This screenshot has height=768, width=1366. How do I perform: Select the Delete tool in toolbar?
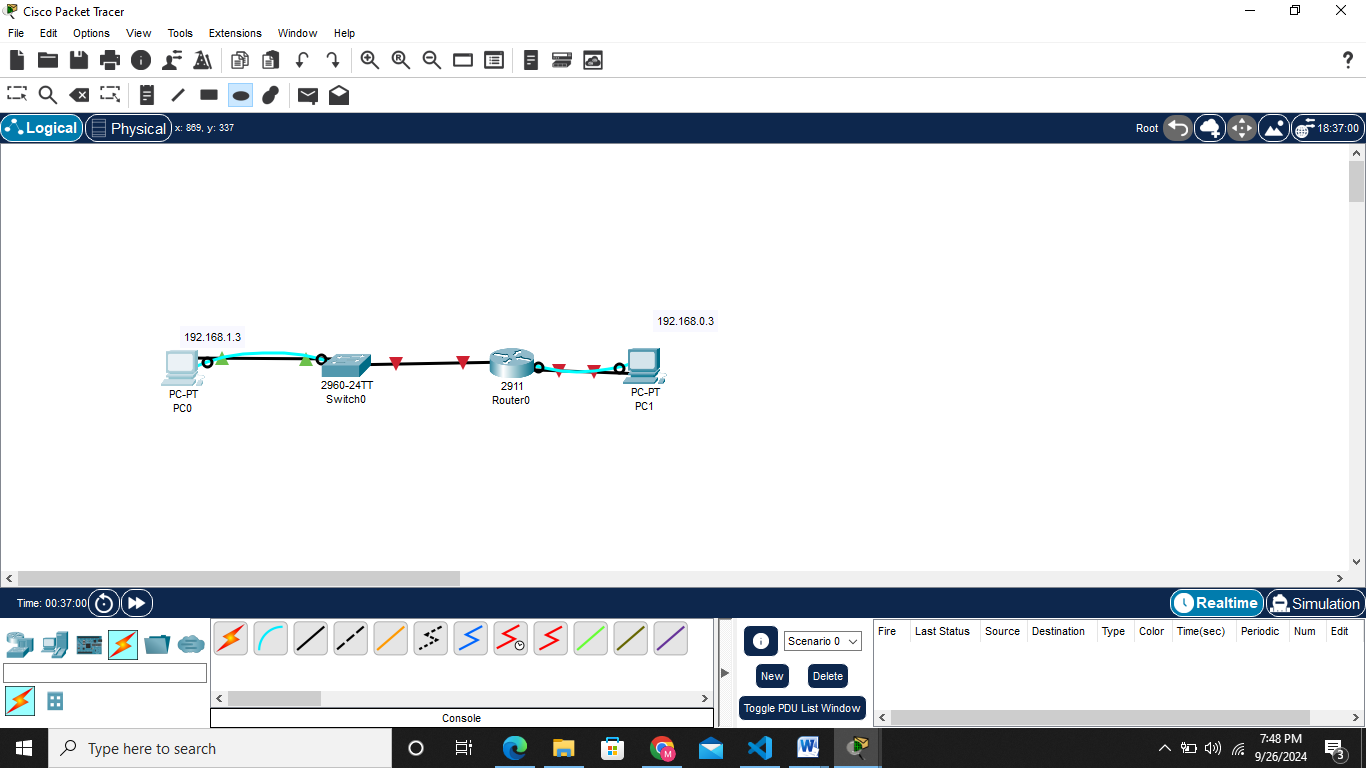(79, 95)
